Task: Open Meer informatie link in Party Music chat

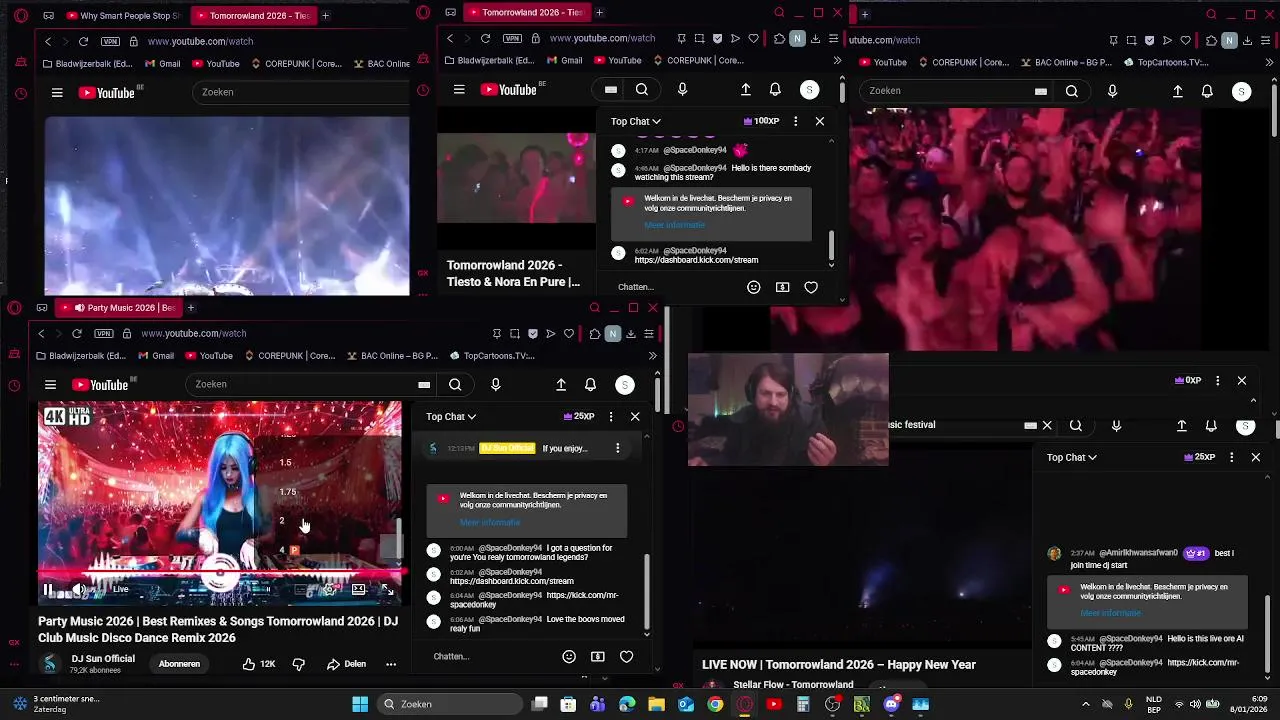Action: 490,523
